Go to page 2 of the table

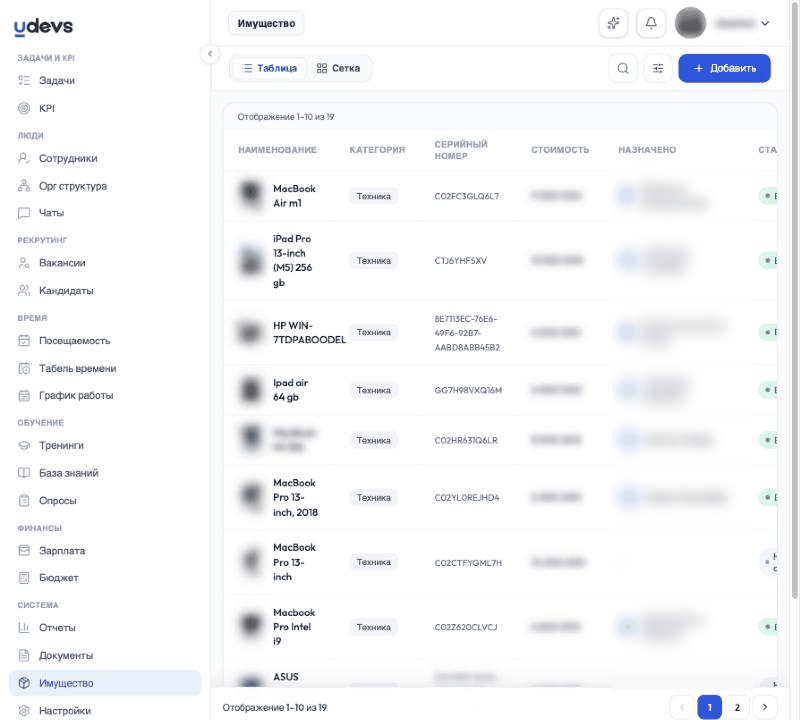tap(737, 707)
